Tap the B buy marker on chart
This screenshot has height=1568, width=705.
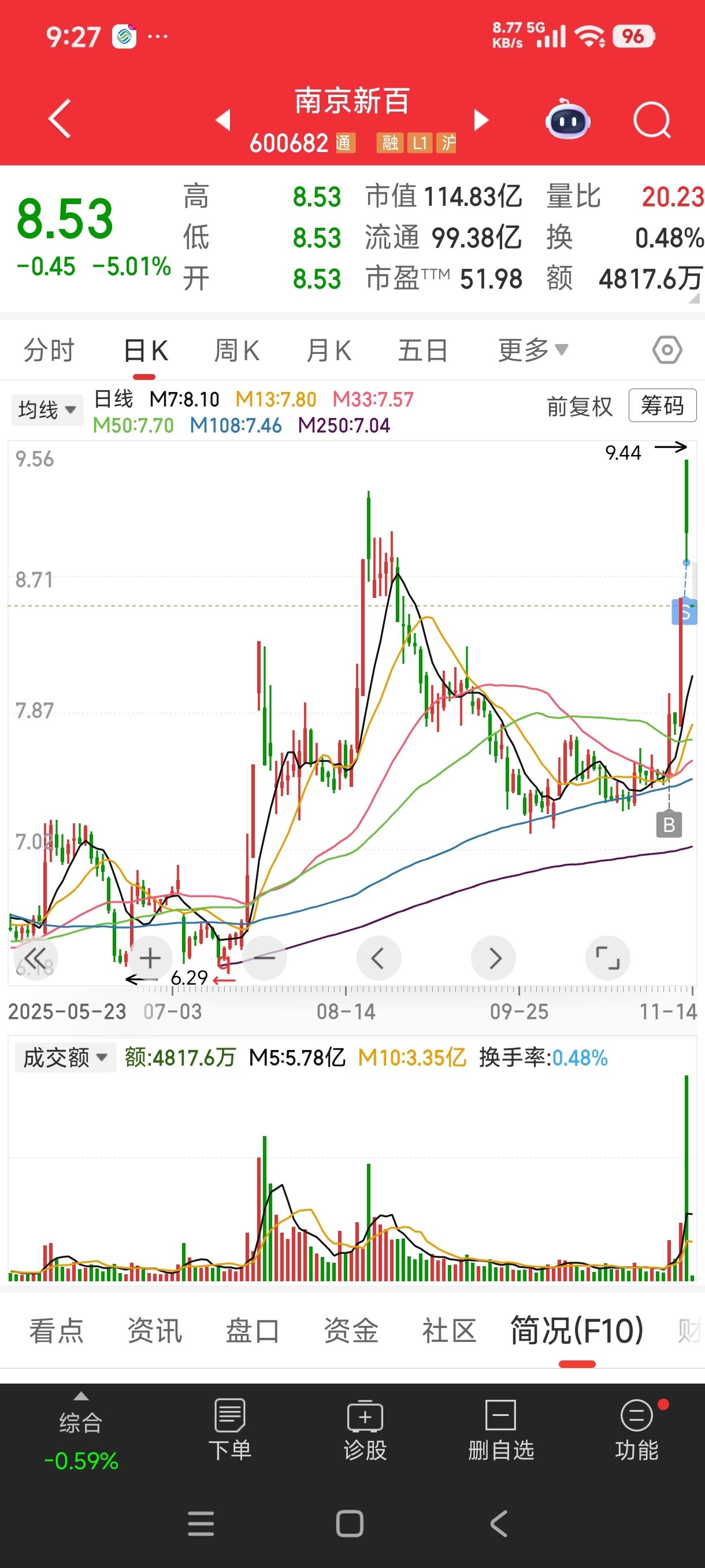[669, 825]
